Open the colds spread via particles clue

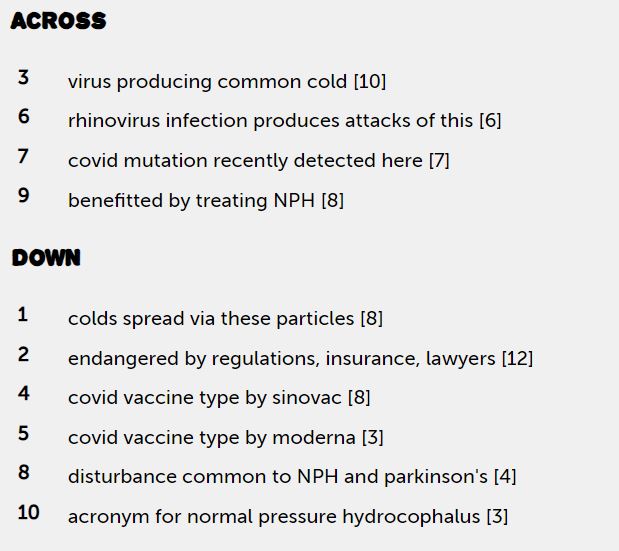point(225,319)
